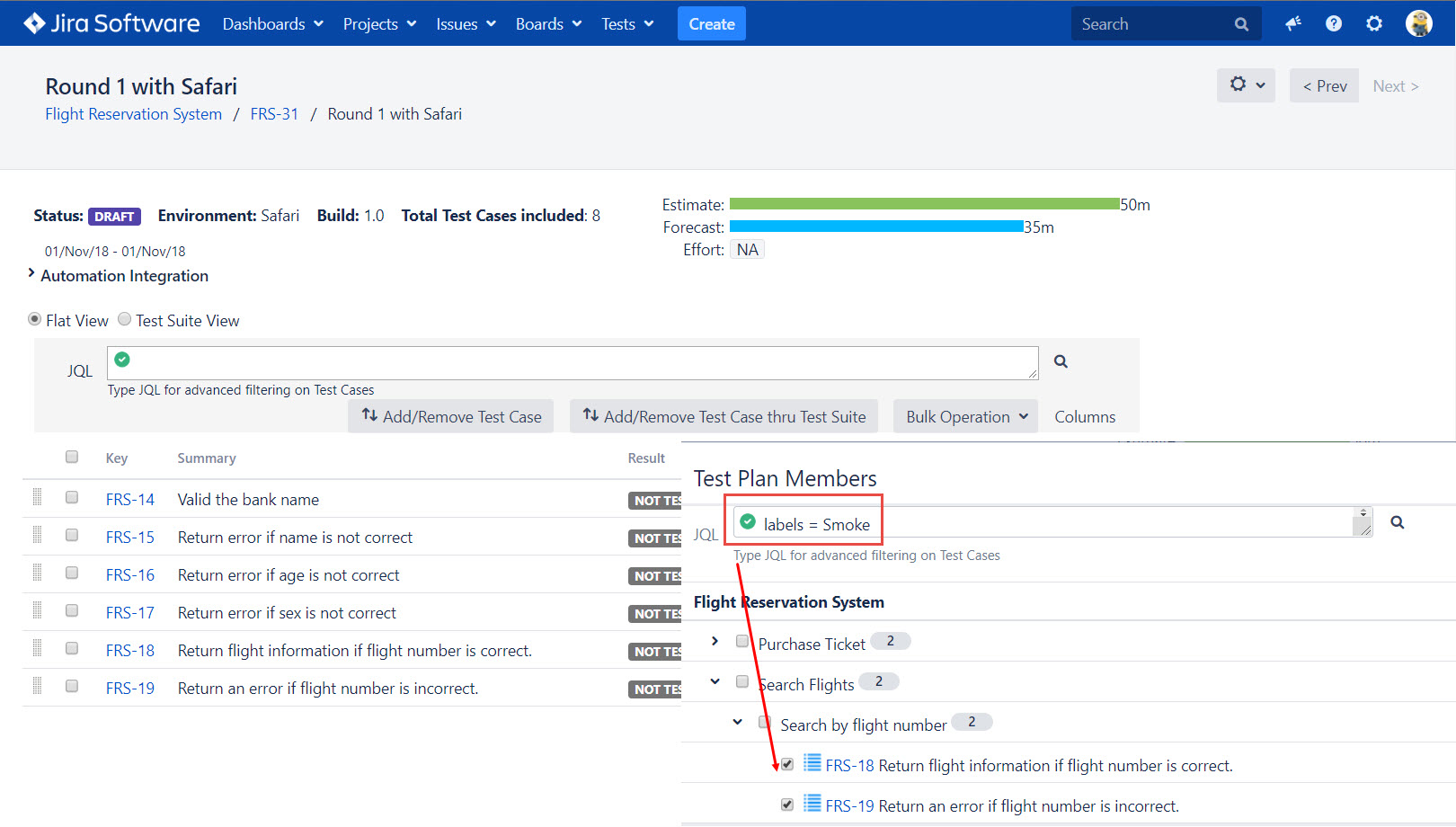The height and width of the screenshot is (827, 1456).
Task: Uncheck the FRS-19 test plan member checkbox
Action: (787, 805)
